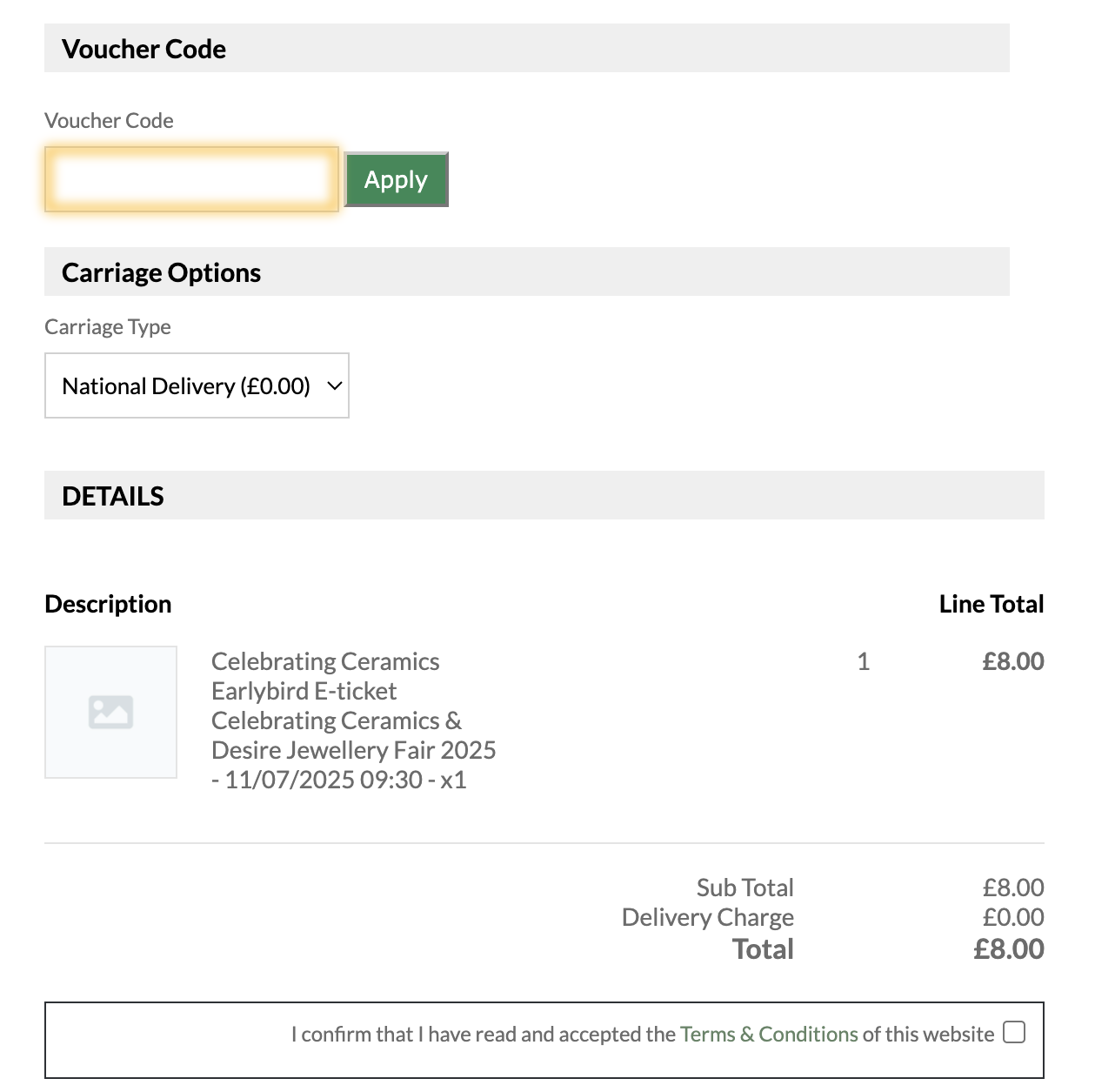Click the ticket product thumbnail

[x=110, y=712]
